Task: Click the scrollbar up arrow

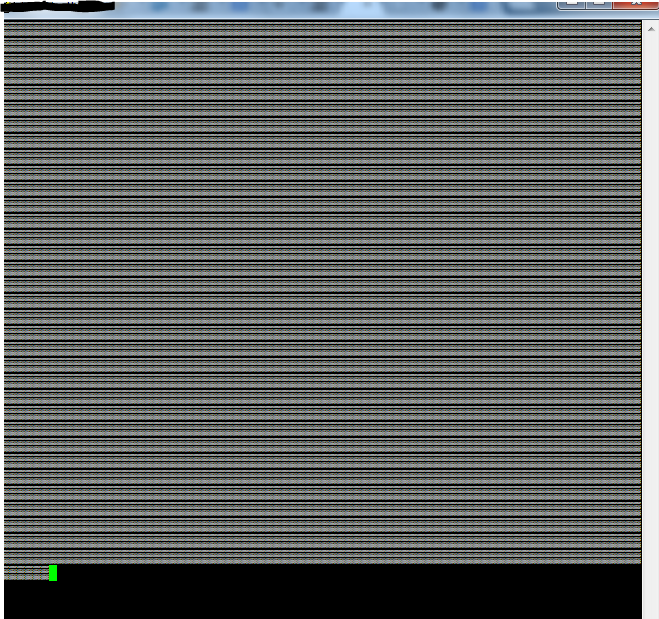Action: [x=651, y=29]
